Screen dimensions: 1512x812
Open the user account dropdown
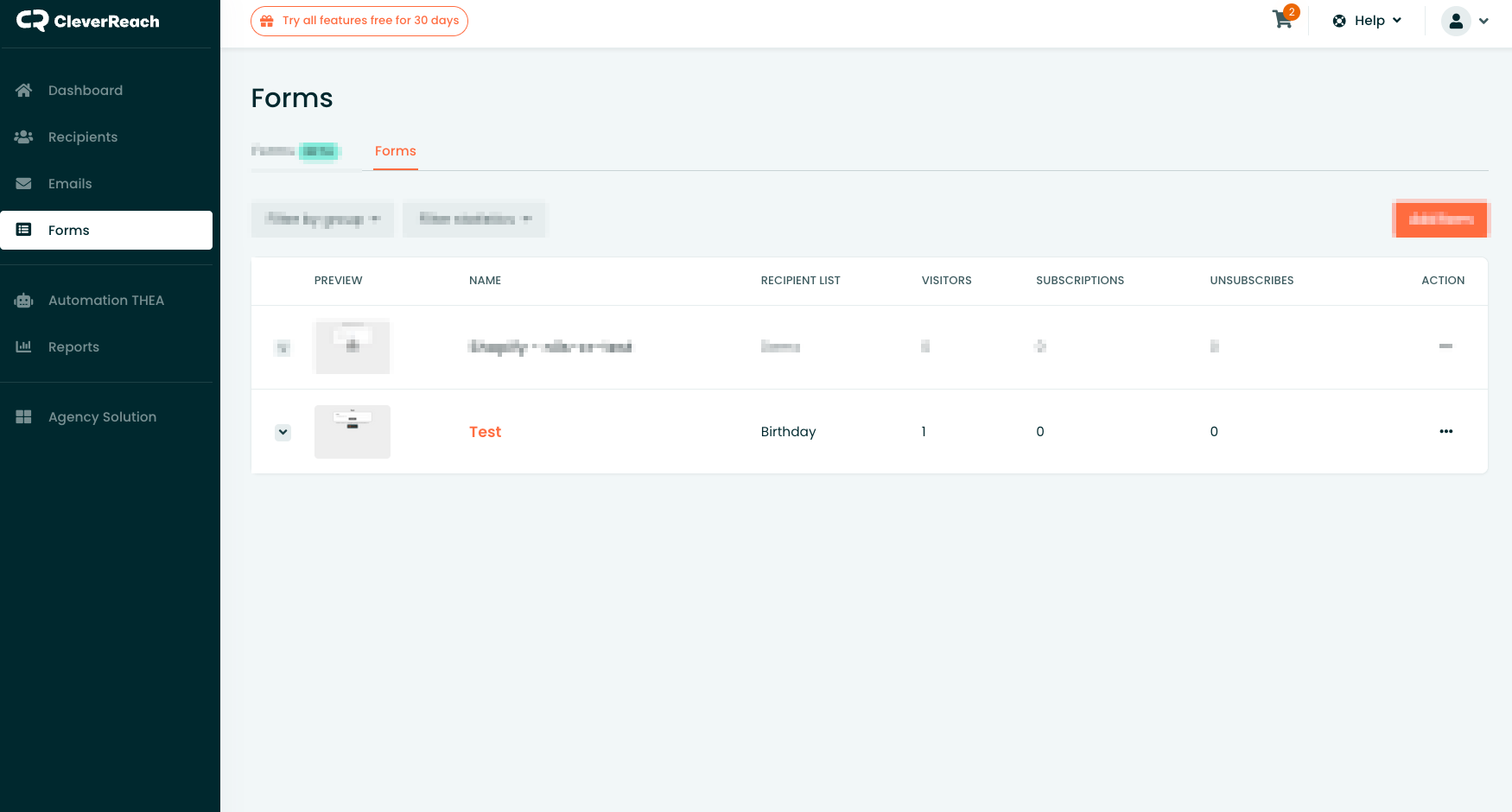pyautogui.click(x=1465, y=21)
